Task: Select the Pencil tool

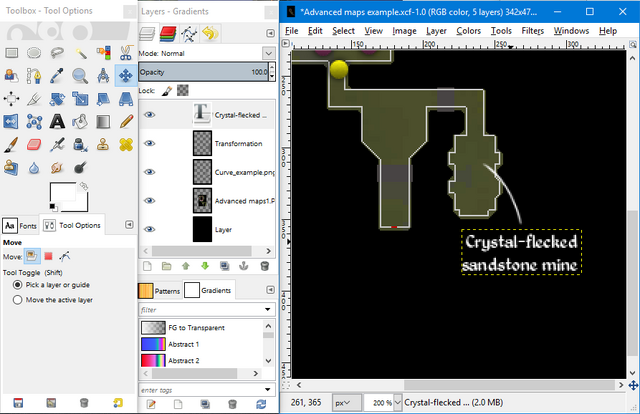Action: [x=126, y=122]
